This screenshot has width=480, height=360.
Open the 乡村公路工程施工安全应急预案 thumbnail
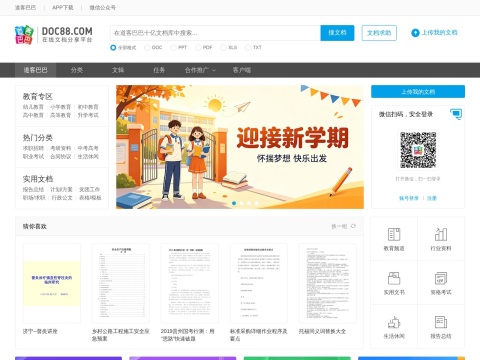pyautogui.click(x=121, y=283)
